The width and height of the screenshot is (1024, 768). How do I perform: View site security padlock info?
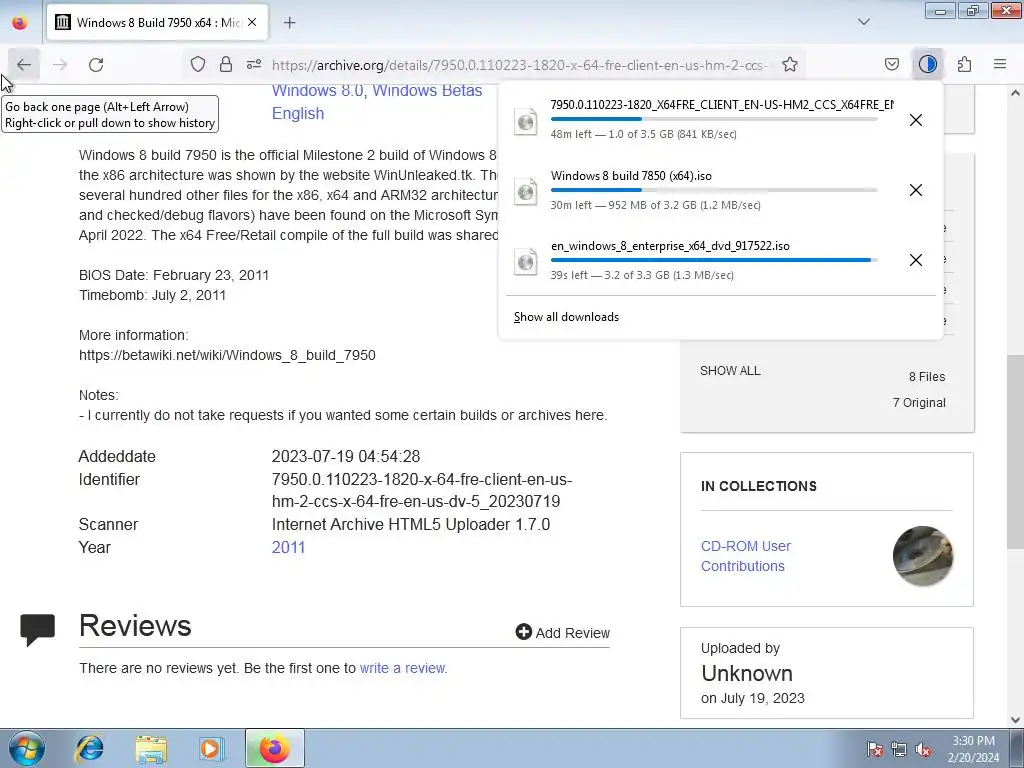(226, 64)
